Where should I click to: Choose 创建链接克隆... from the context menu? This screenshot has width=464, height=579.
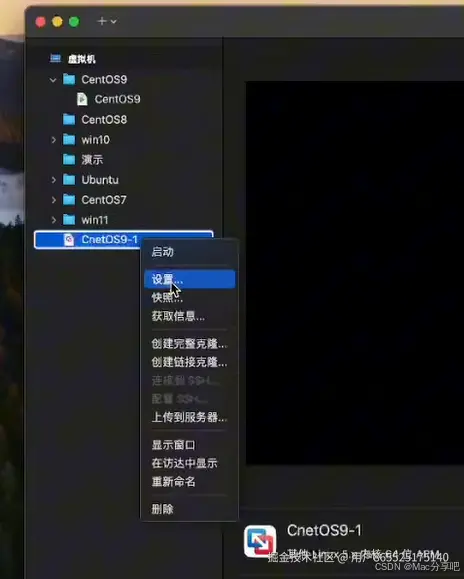click(189, 362)
